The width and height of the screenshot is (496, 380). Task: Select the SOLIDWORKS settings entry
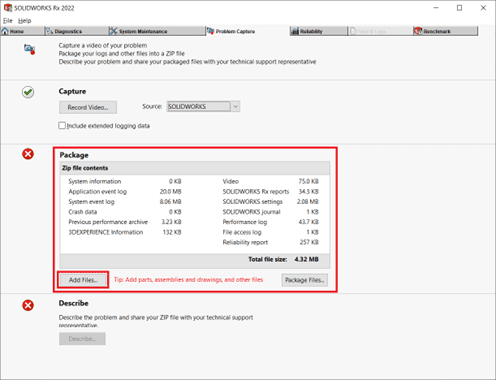point(270,202)
